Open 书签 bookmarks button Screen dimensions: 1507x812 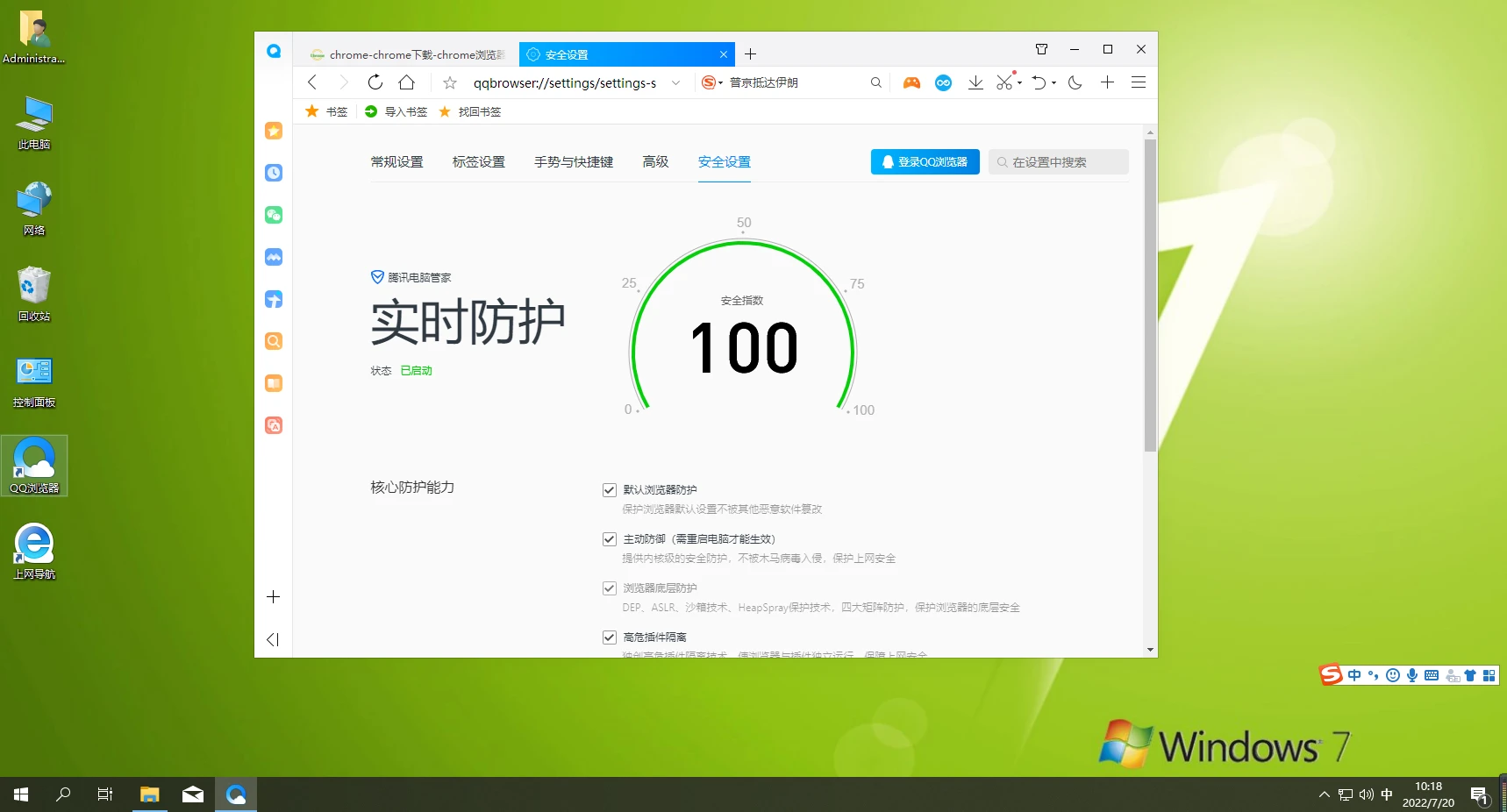tap(326, 111)
